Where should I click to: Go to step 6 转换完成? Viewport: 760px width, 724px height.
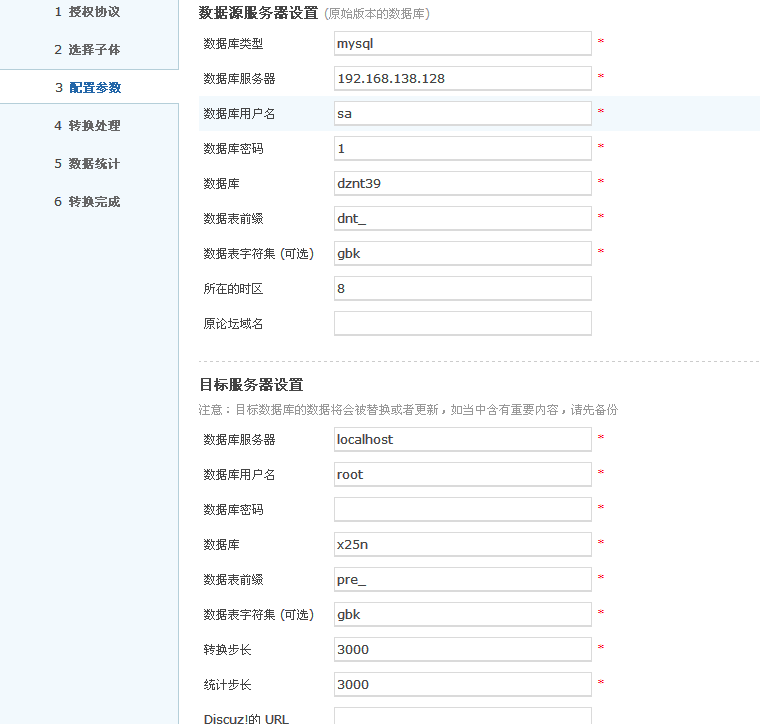87,201
